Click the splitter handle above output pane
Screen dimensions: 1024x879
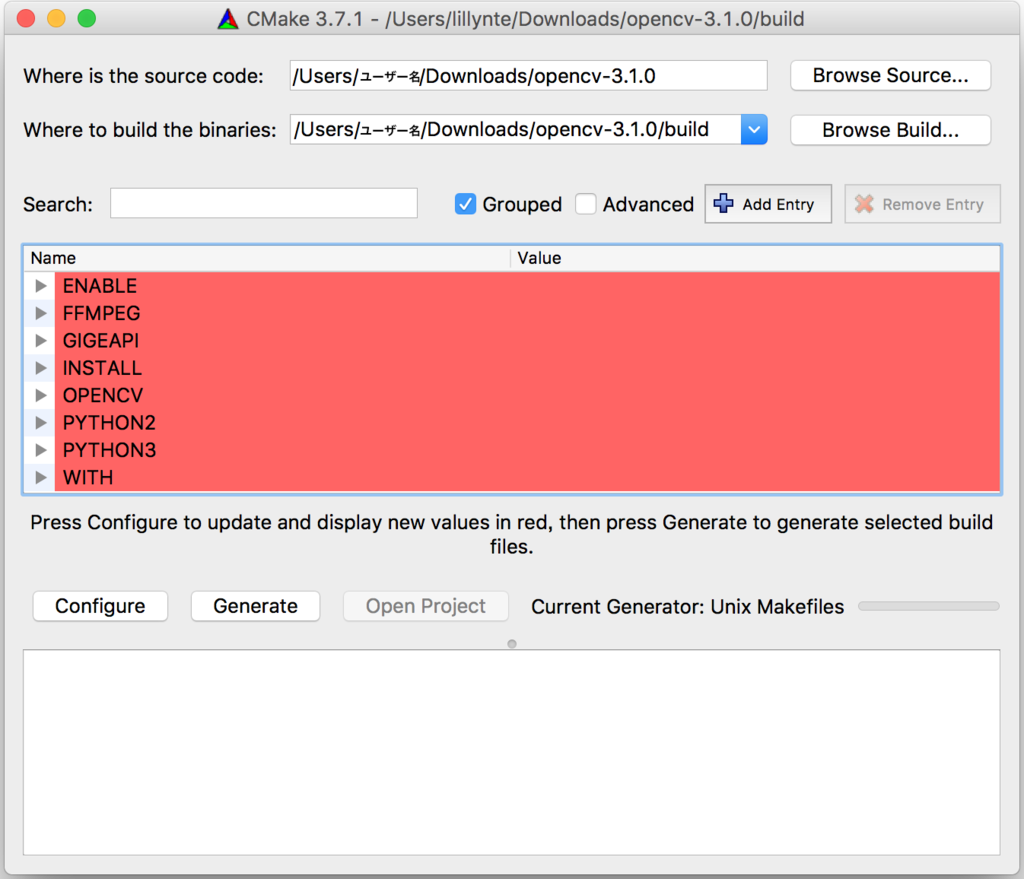512,644
